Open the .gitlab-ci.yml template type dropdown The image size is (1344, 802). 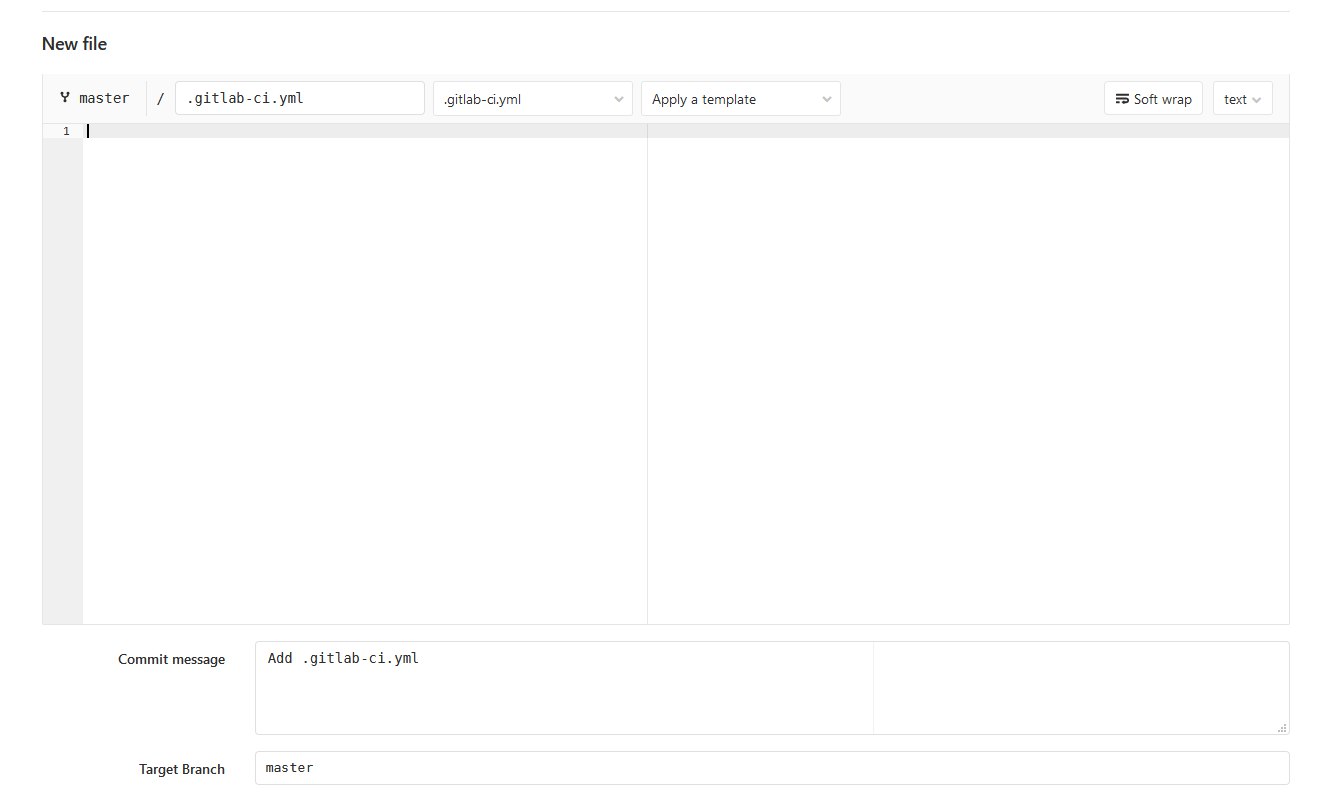(533, 99)
